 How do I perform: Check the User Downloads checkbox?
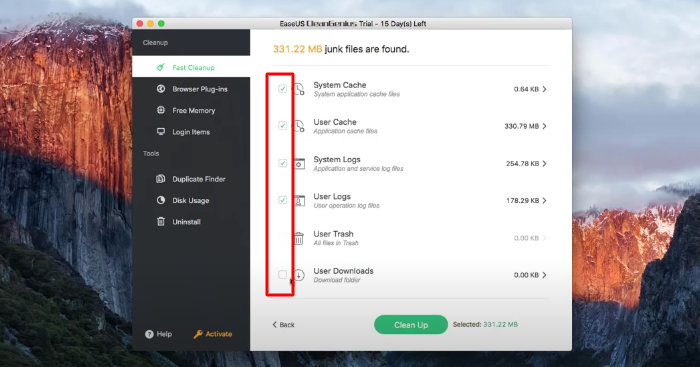pyautogui.click(x=283, y=275)
